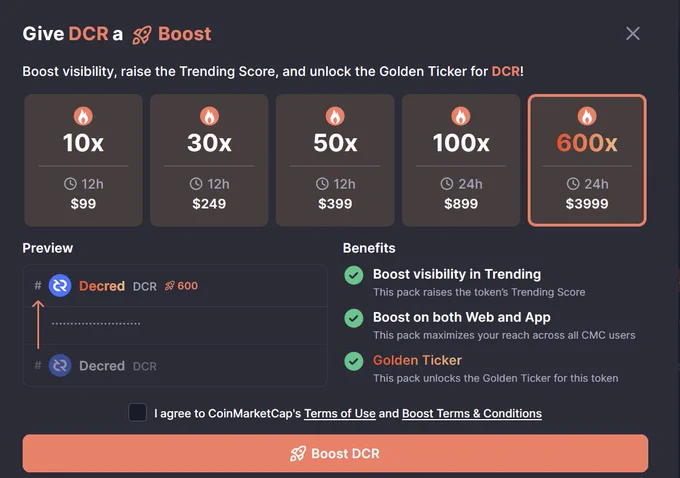Click the checkmark next to Boost visibility in Trending
Viewport: 680px width, 478px height.
click(x=354, y=275)
